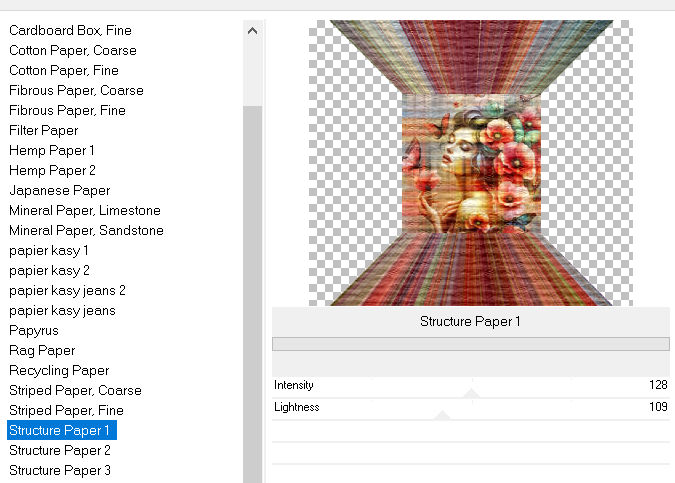Select Rag Paper from list
The width and height of the screenshot is (675, 483).
(42, 350)
